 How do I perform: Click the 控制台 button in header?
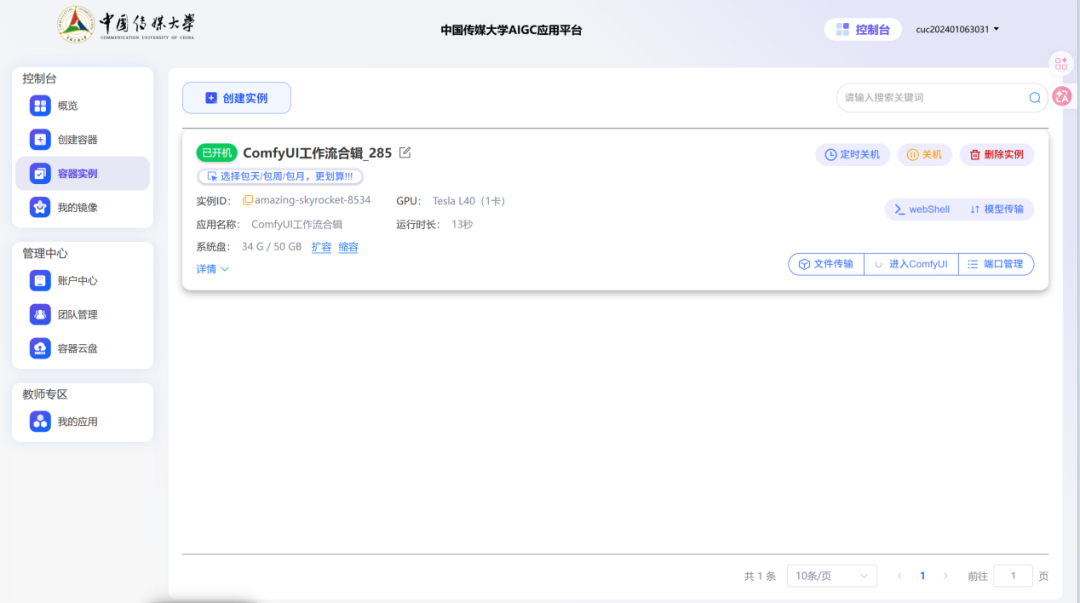[862, 29]
